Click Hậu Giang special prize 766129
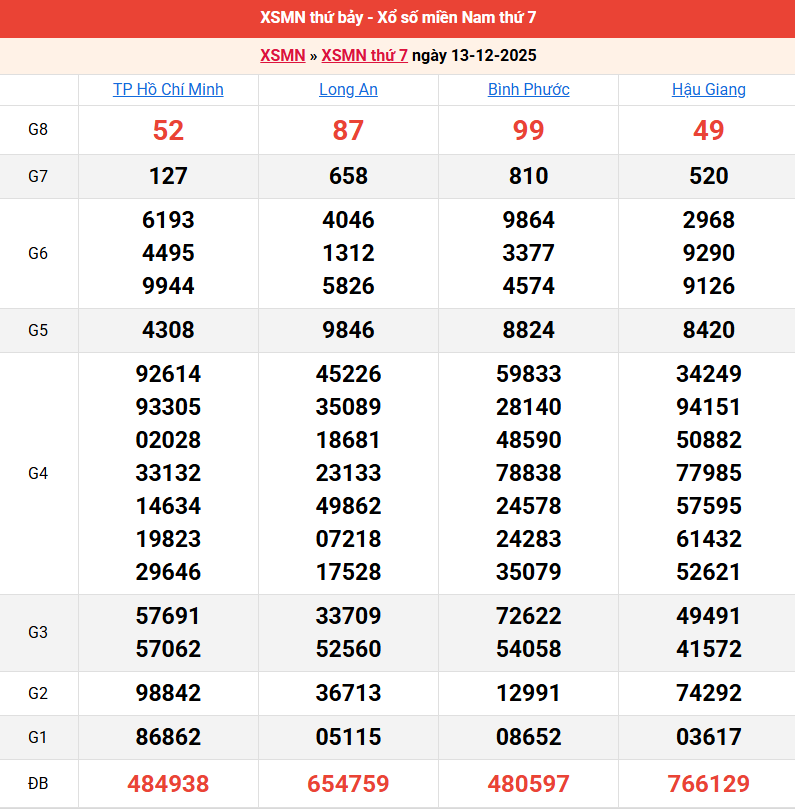 pos(708,784)
